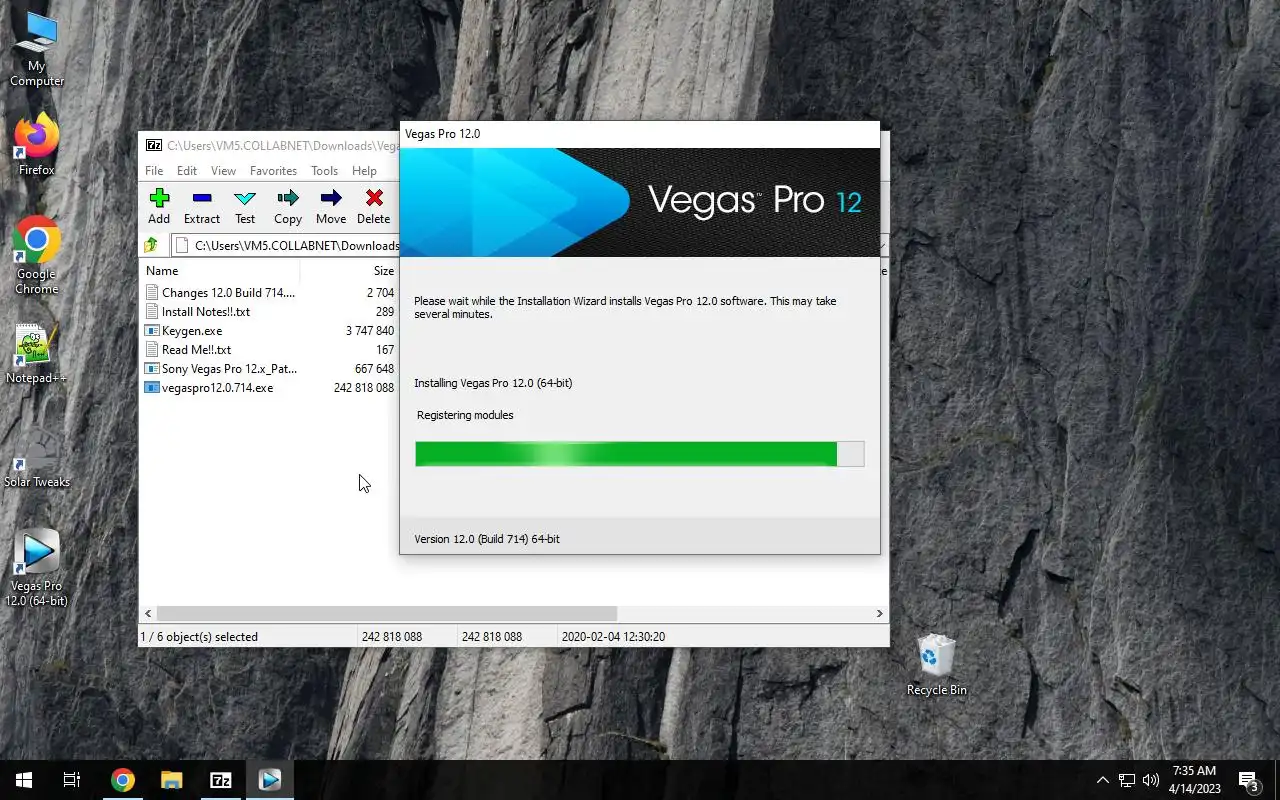Screen dimensions: 1280x800
Task: Open the File menu in 7-Zip
Action: (x=154, y=171)
